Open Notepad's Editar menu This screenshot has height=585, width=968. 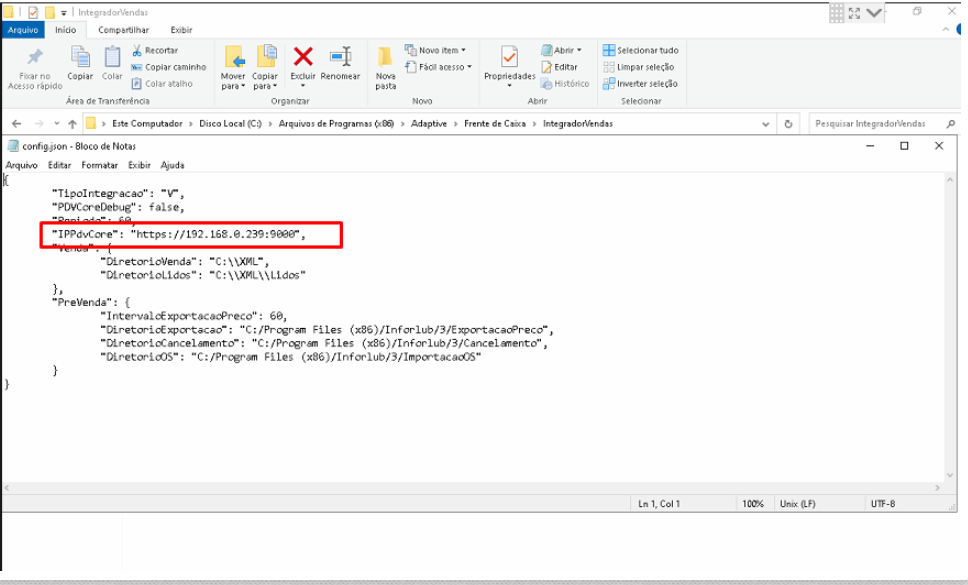click(x=59, y=165)
